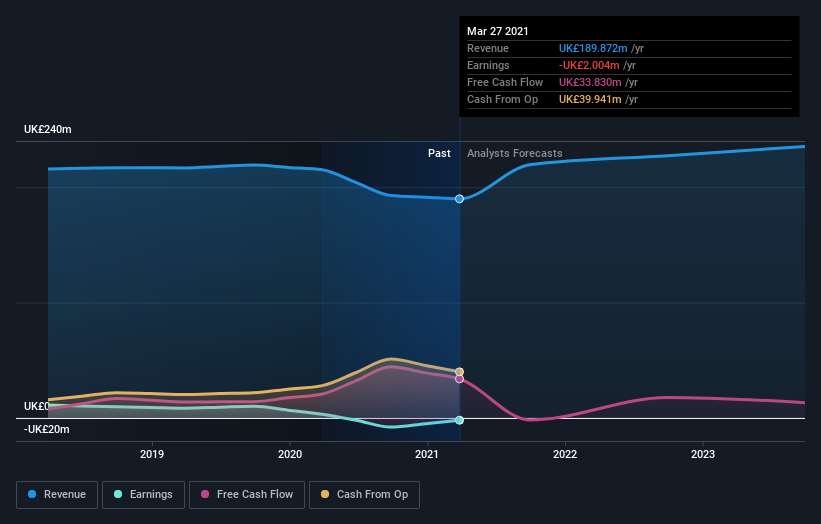Click the Free Cash Flow label in tooltip

505,82
